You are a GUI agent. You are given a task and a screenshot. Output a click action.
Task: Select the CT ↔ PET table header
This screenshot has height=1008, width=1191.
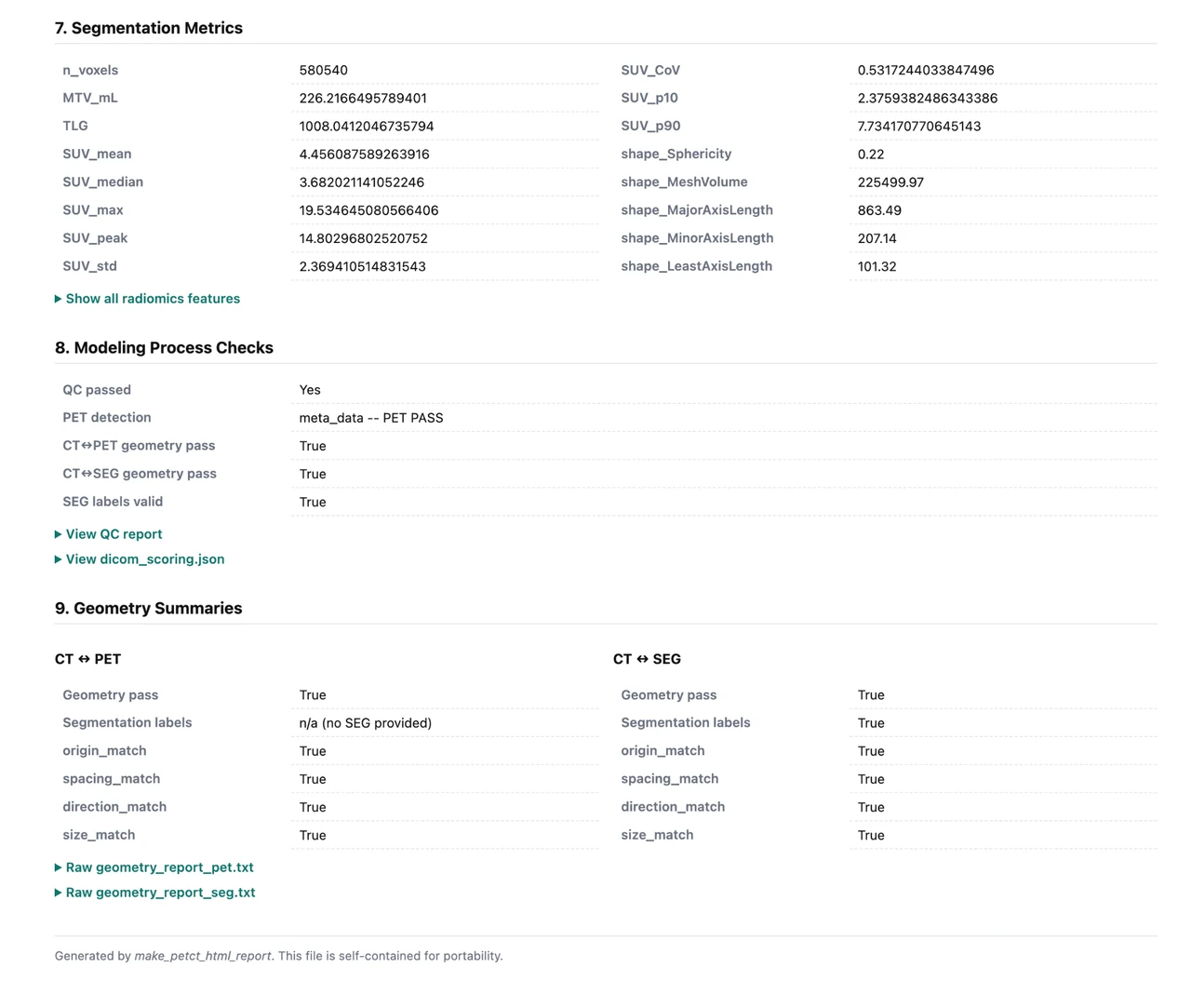tap(87, 658)
